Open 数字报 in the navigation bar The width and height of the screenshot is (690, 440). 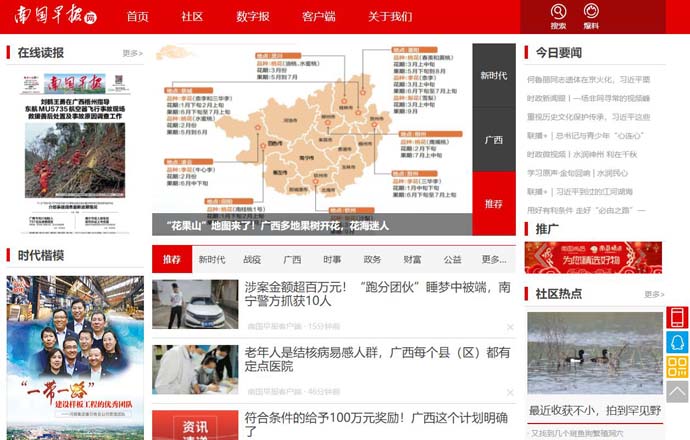pos(253,17)
